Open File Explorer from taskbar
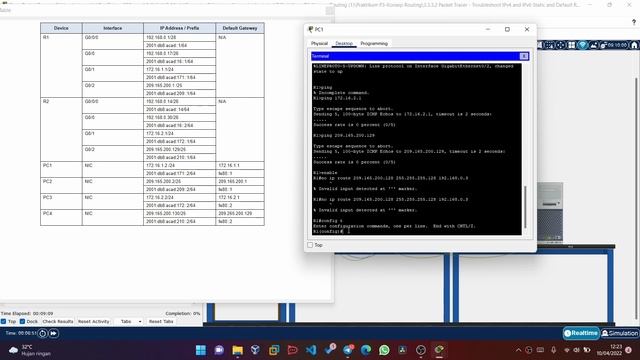This screenshot has height=360, width=640. point(237,350)
